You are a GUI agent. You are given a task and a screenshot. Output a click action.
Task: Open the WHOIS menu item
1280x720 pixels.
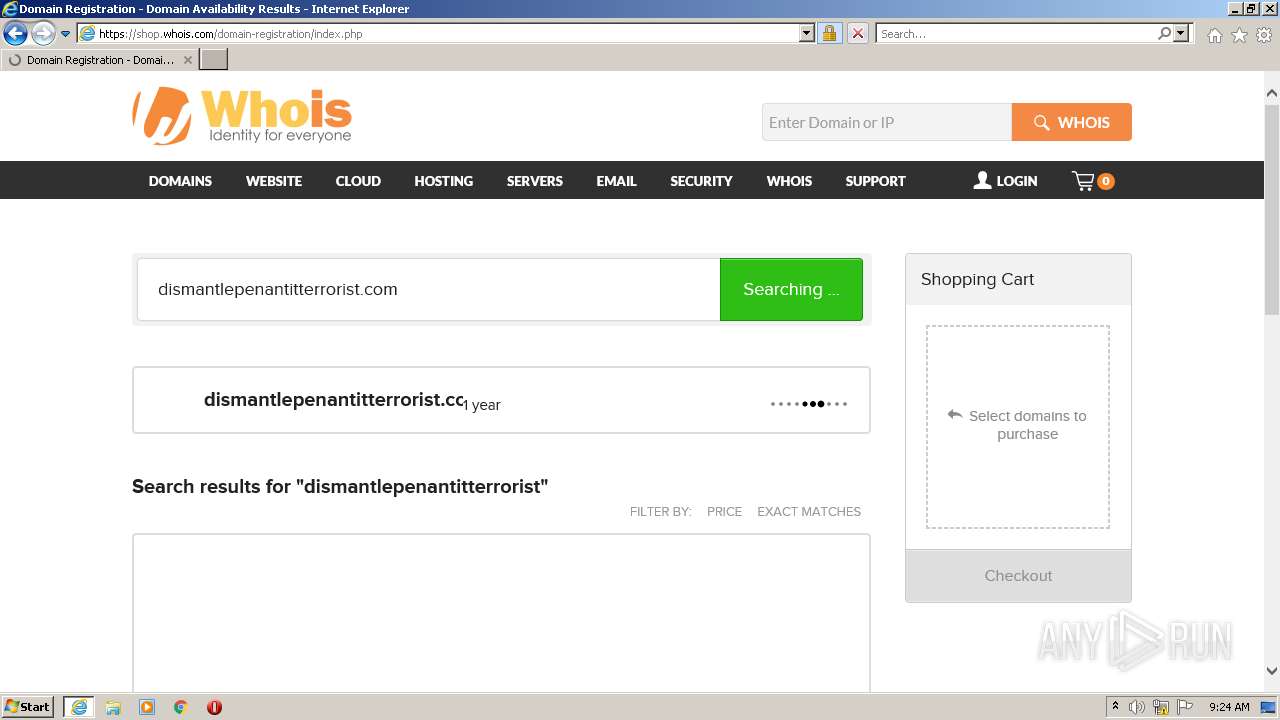(789, 181)
